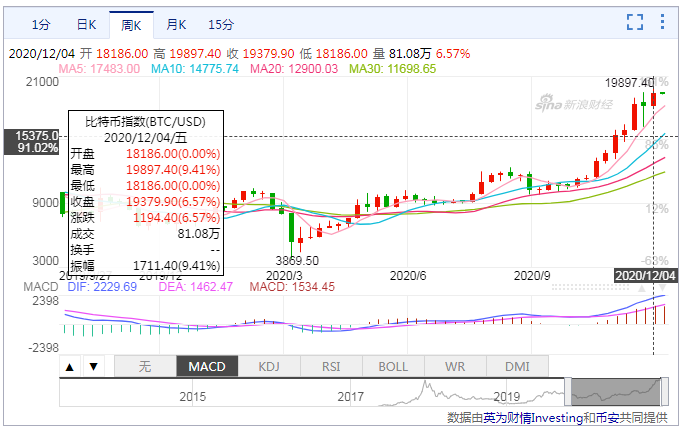Image resolution: width=683 pixels, height=429 pixels.
Task: Click the MA10: 14775.74 legend value
Action: (x=195, y=69)
